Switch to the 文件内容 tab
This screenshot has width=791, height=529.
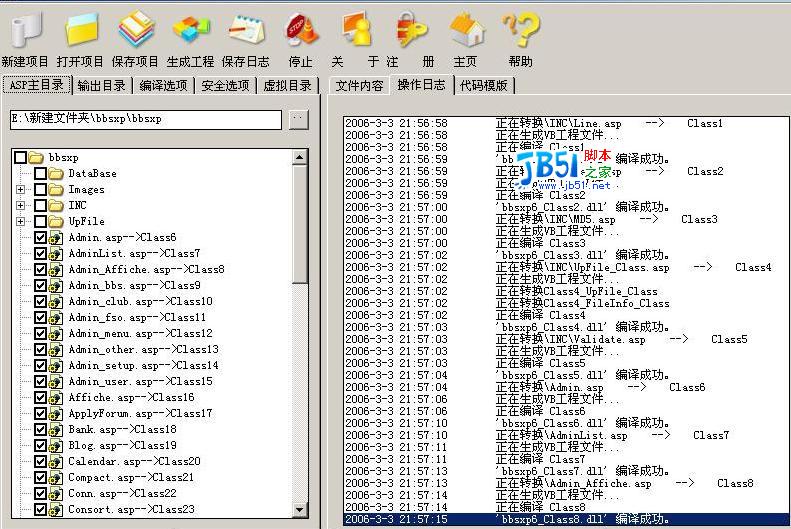point(359,85)
